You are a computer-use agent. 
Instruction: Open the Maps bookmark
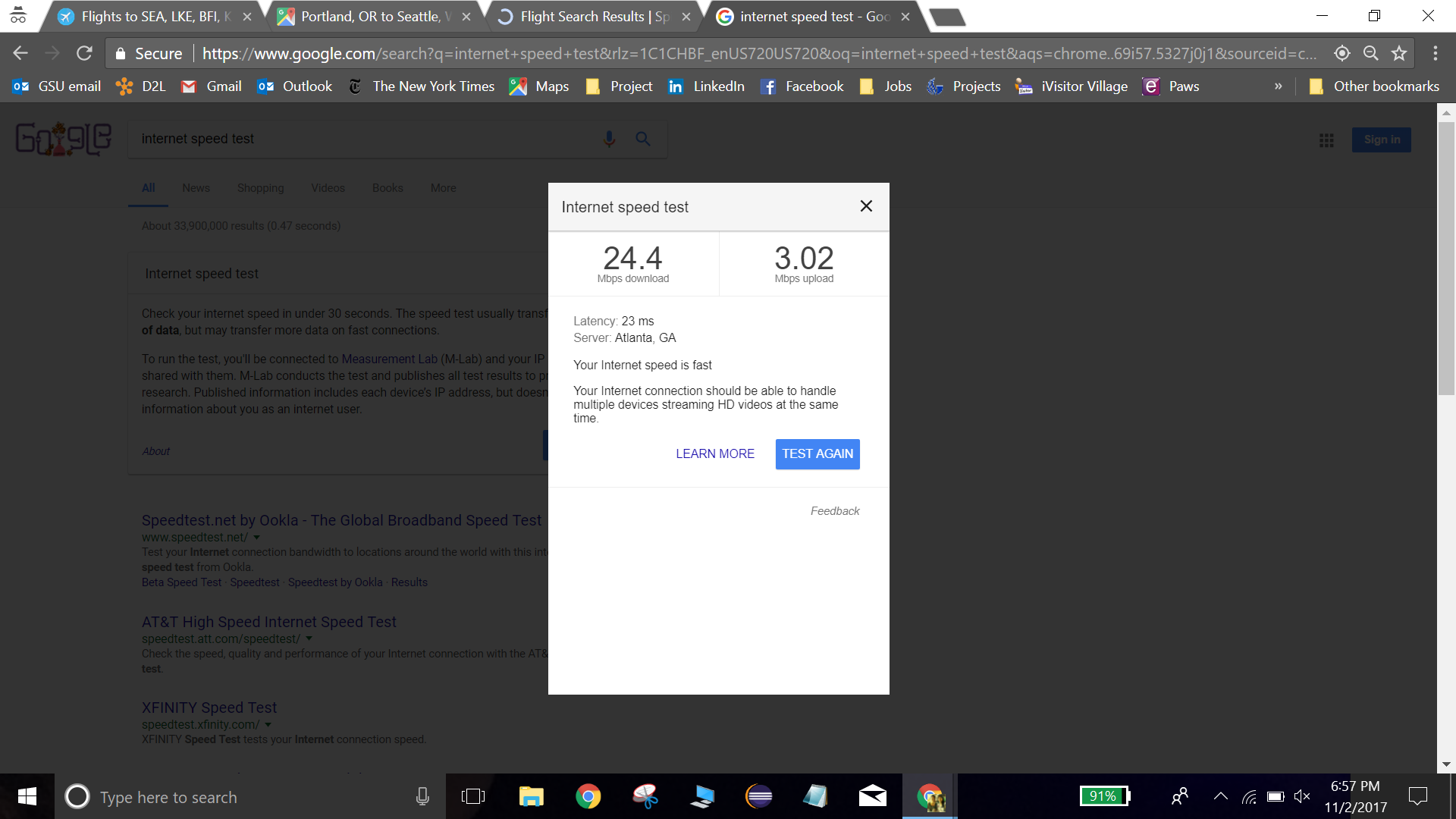pos(539,86)
